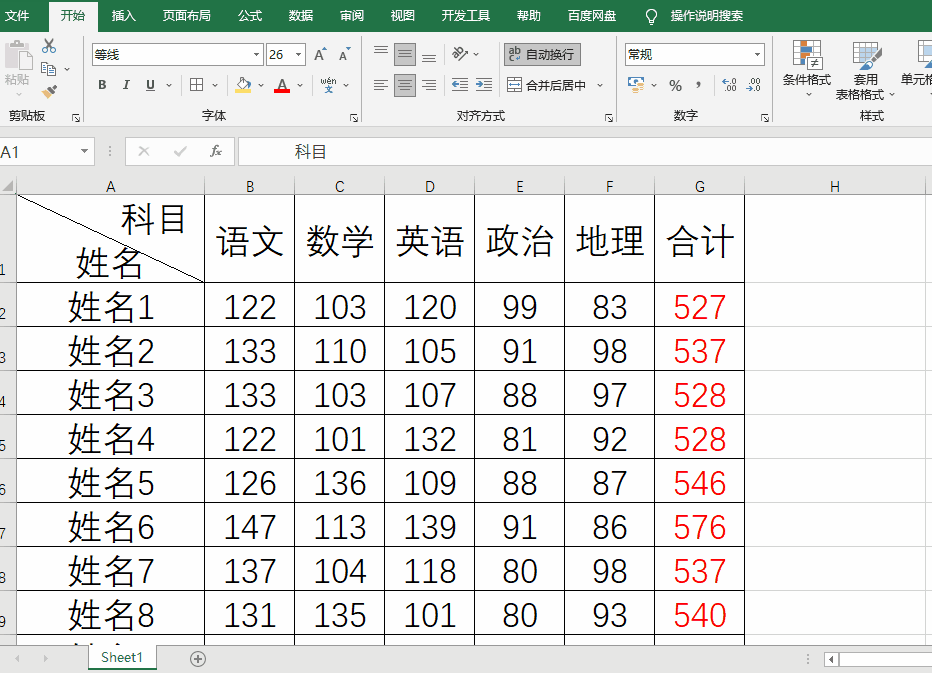Open the font name dropdown 等线
Image resolution: width=932 pixels, height=673 pixels.
click(x=256, y=55)
